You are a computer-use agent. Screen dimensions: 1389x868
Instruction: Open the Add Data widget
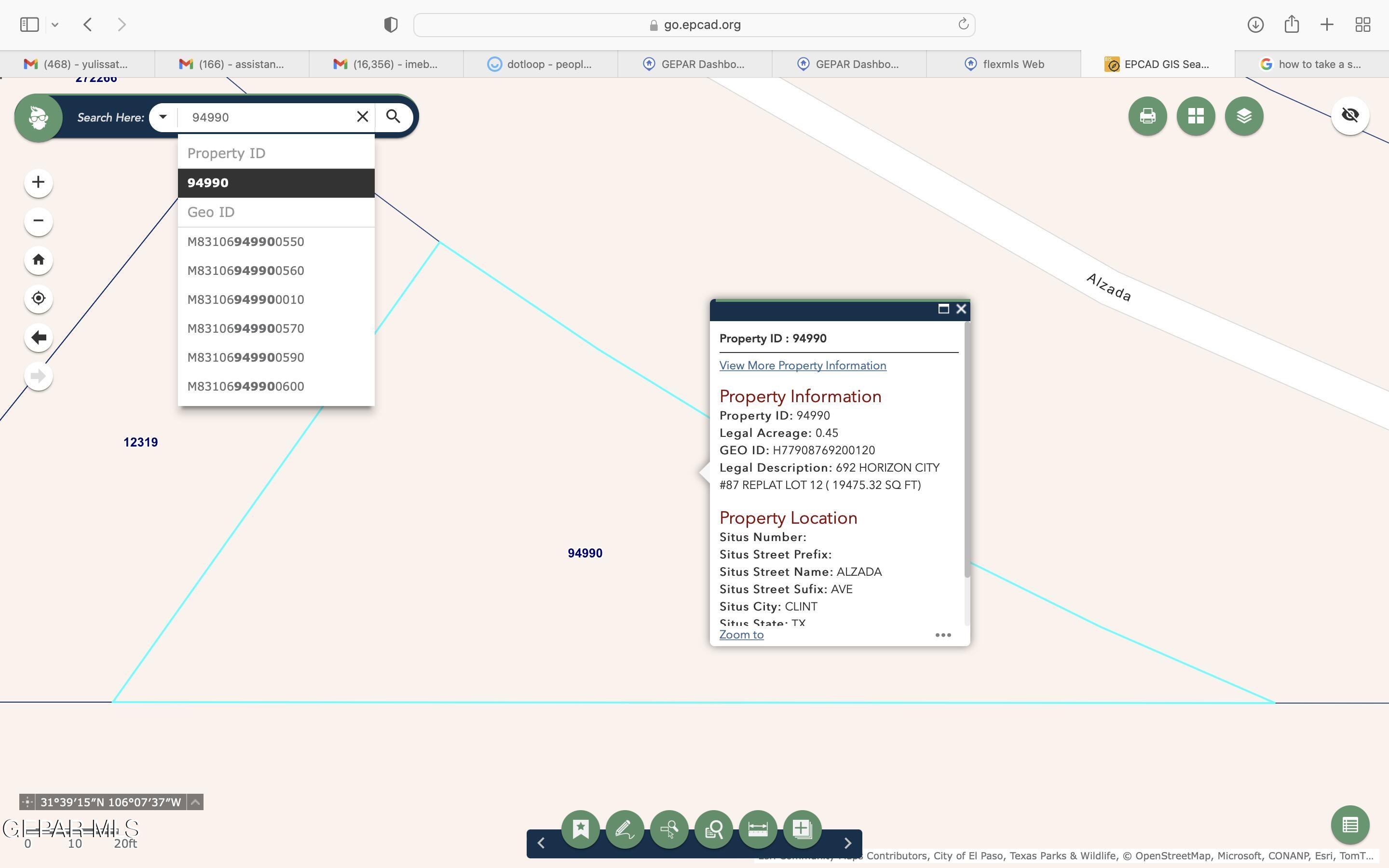pyautogui.click(x=802, y=829)
